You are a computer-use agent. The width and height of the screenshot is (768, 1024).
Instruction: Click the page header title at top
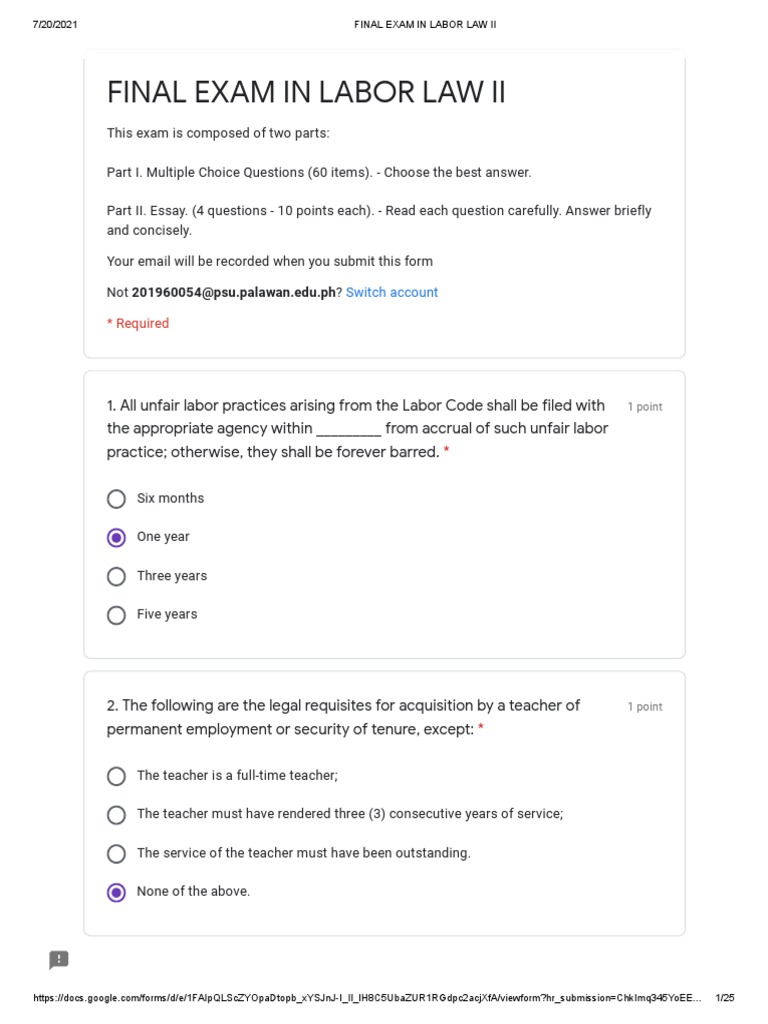[425, 24]
